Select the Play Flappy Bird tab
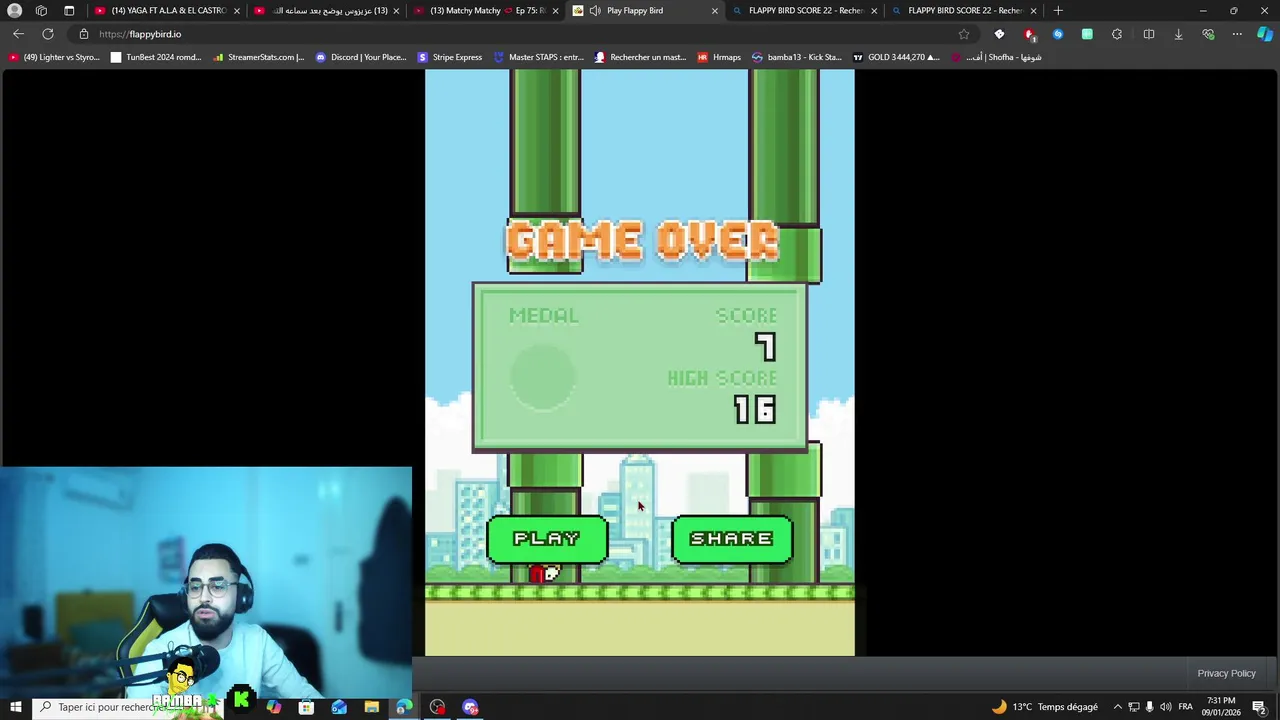 [645, 10]
